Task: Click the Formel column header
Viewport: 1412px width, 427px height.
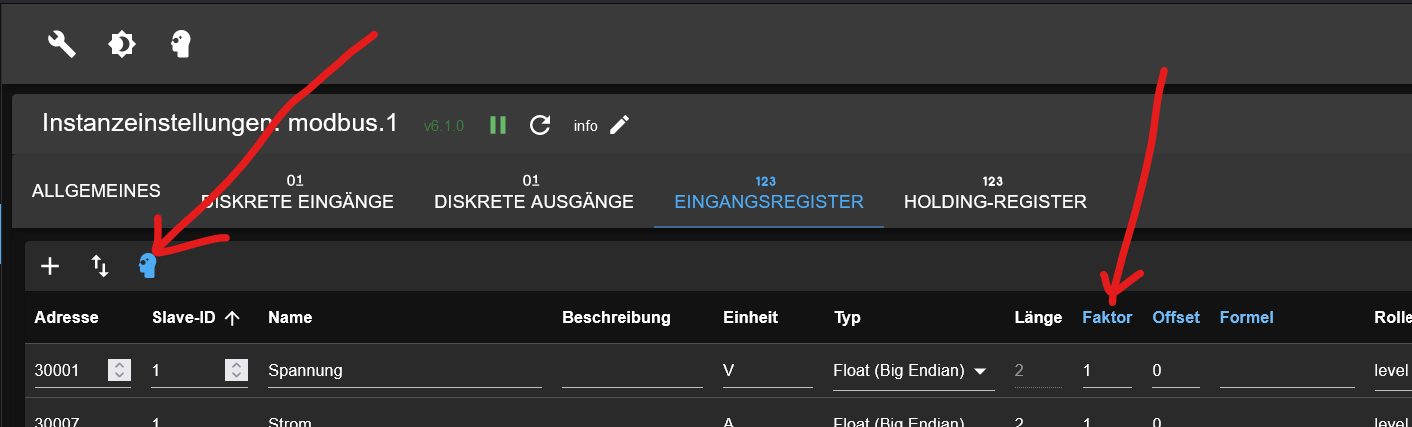Action: pos(1246,318)
